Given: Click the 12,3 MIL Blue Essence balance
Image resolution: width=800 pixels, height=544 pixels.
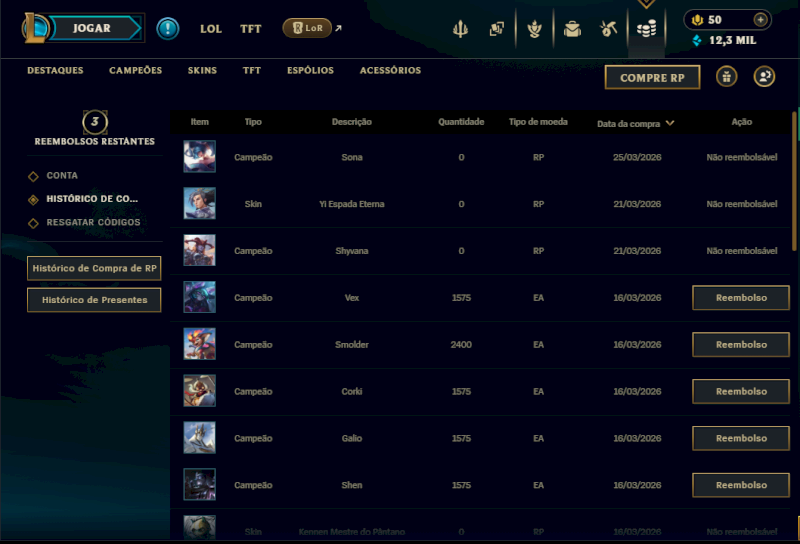Looking at the screenshot, I should click(732, 40).
